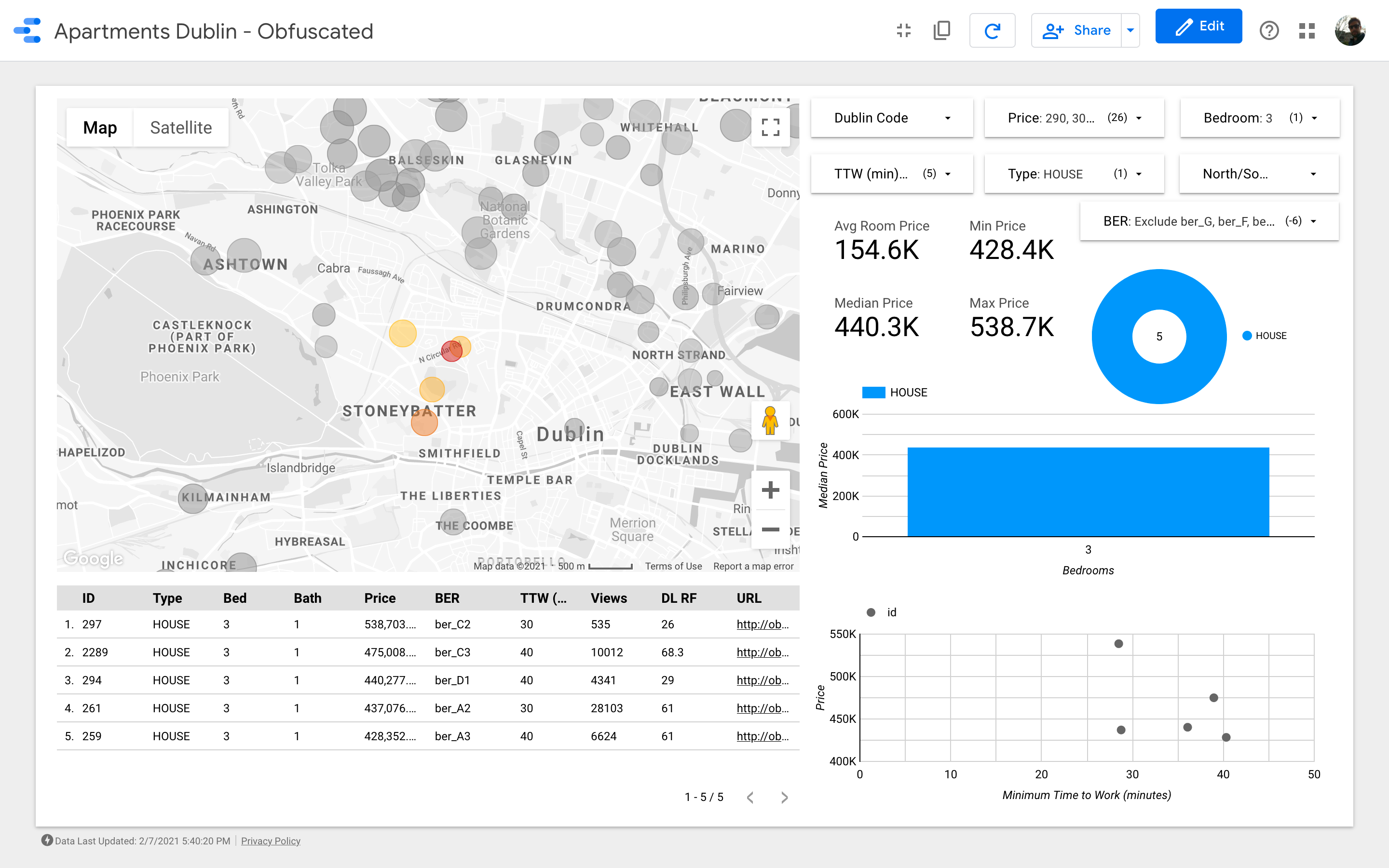1389x868 pixels.
Task: Open the user account avatar
Action: (x=1349, y=30)
